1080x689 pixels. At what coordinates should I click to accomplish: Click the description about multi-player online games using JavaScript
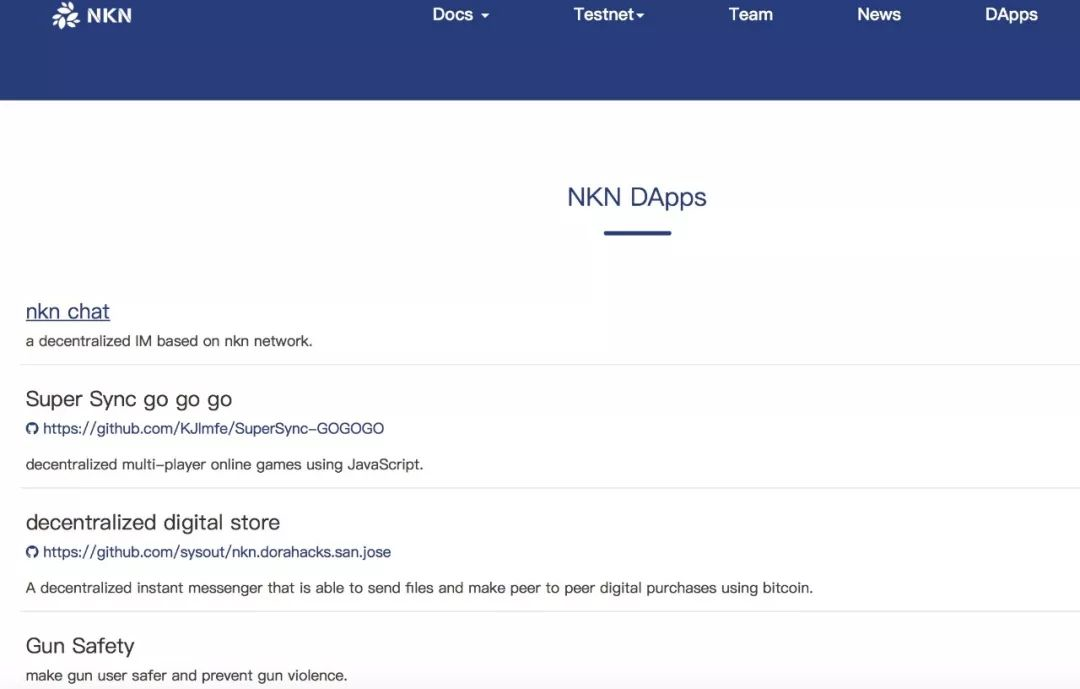pyautogui.click(x=225, y=464)
